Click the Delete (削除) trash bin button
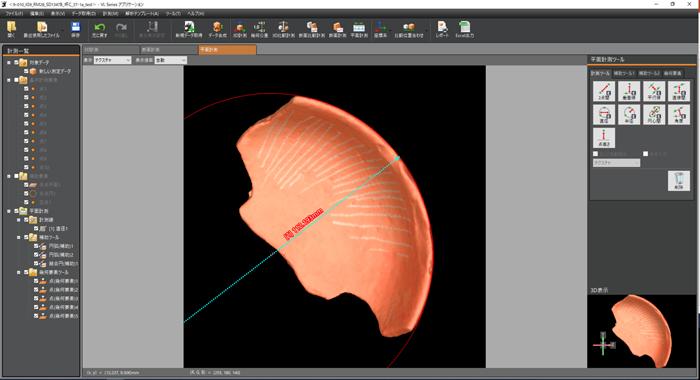 pyautogui.click(x=679, y=181)
